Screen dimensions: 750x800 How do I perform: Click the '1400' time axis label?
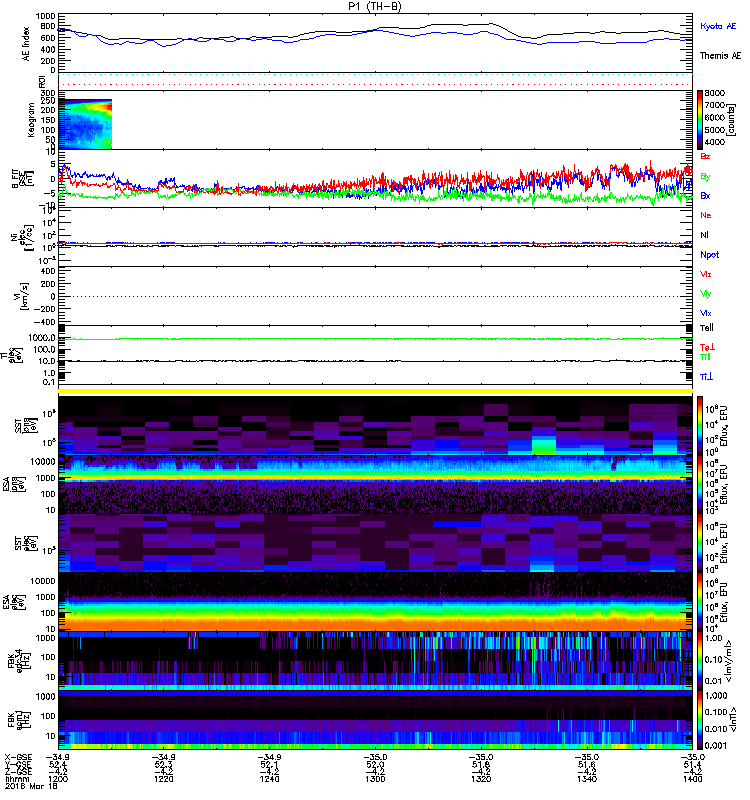[692, 779]
